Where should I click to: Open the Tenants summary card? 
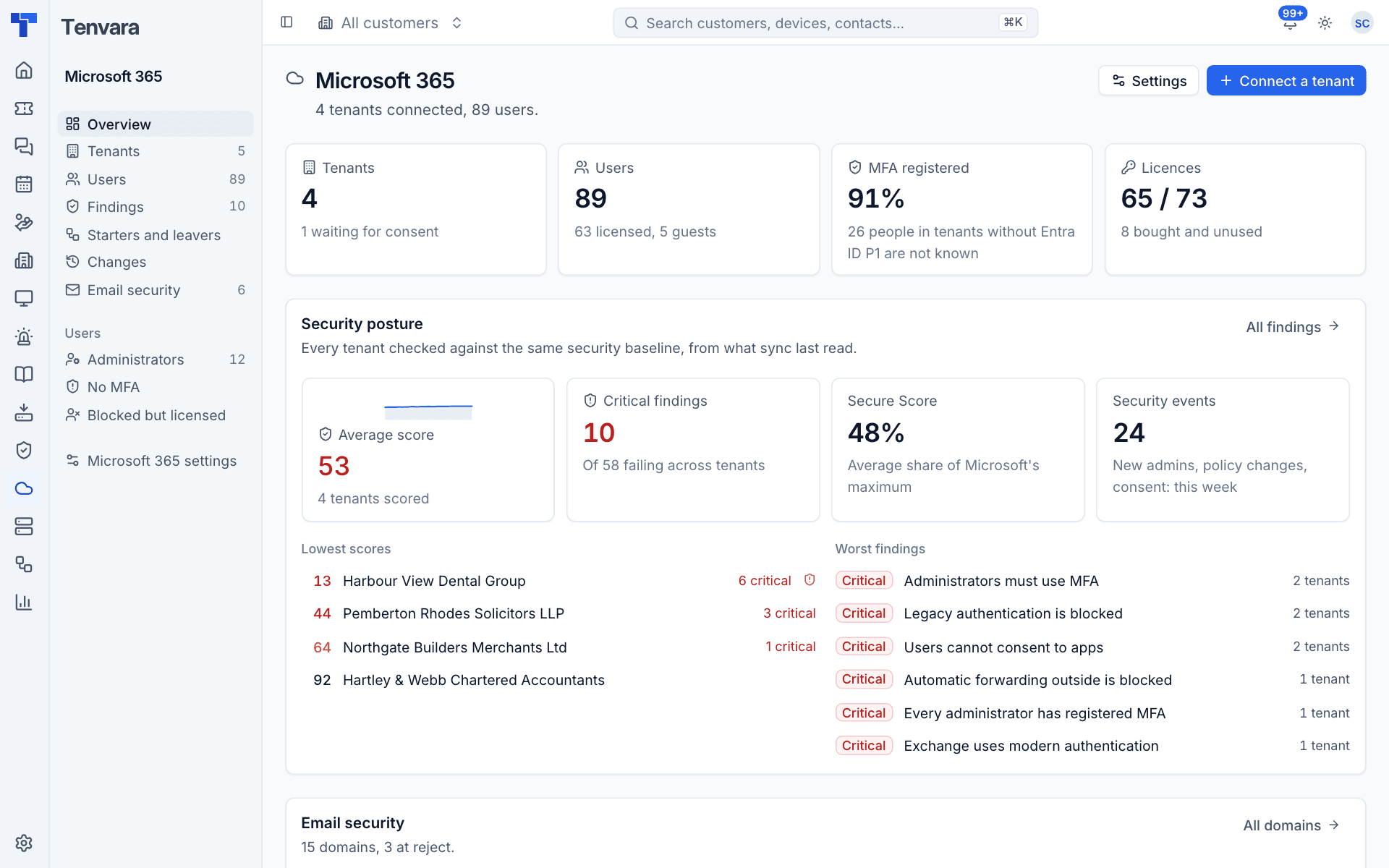pyautogui.click(x=416, y=209)
